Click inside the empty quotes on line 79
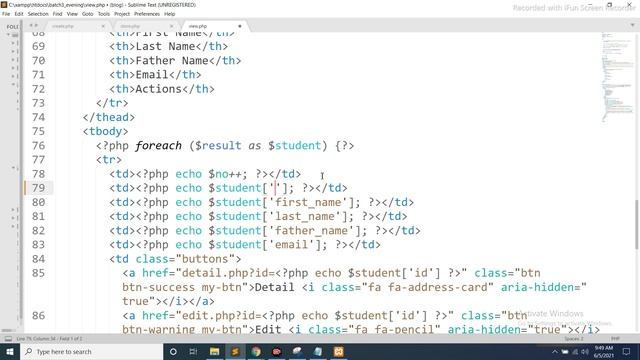This screenshot has height=360, width=640. click(x=276, y=188)
